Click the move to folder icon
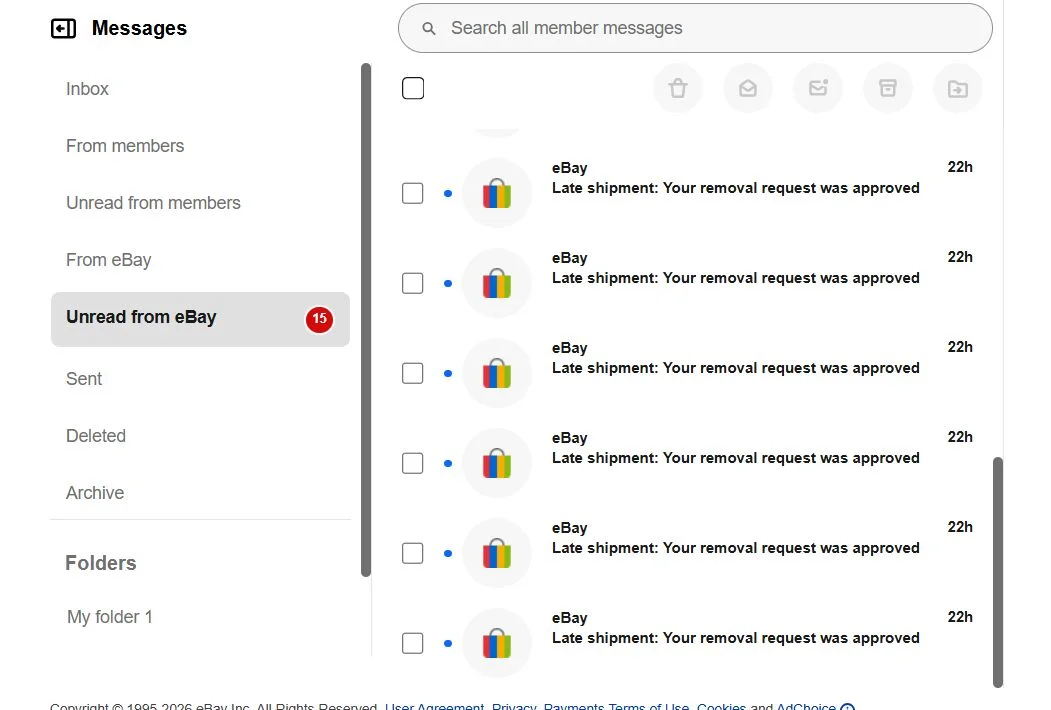 [x=958, y=88]
